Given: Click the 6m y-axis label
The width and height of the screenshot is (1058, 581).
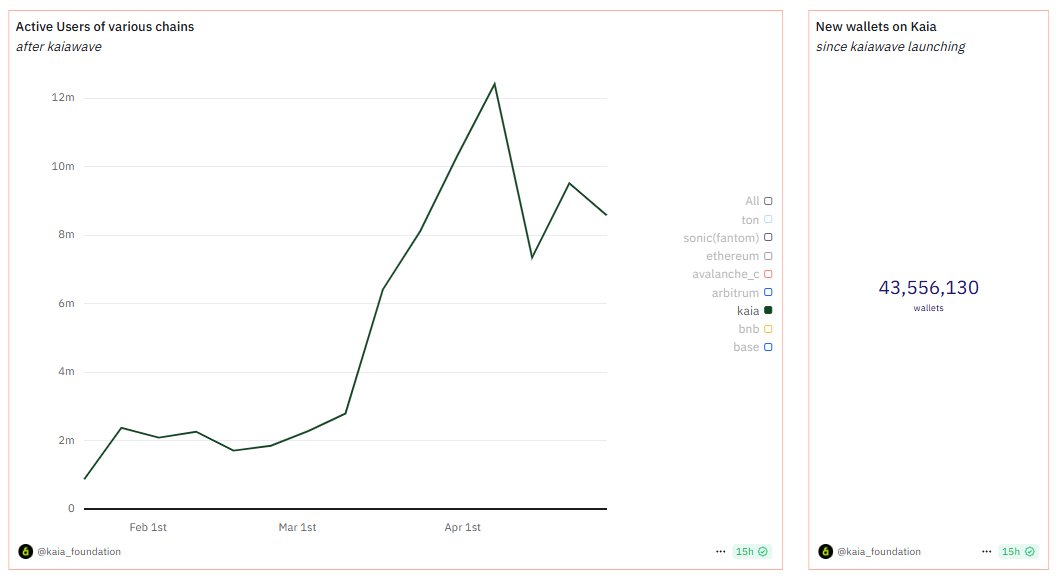Looking at the screenshot, I should [x=66, y=303].
